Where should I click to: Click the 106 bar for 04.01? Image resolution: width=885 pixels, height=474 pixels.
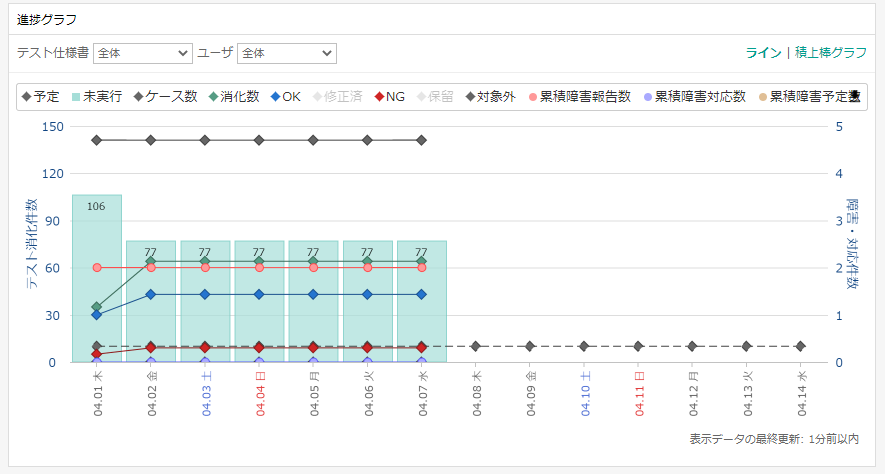point(97,278)
